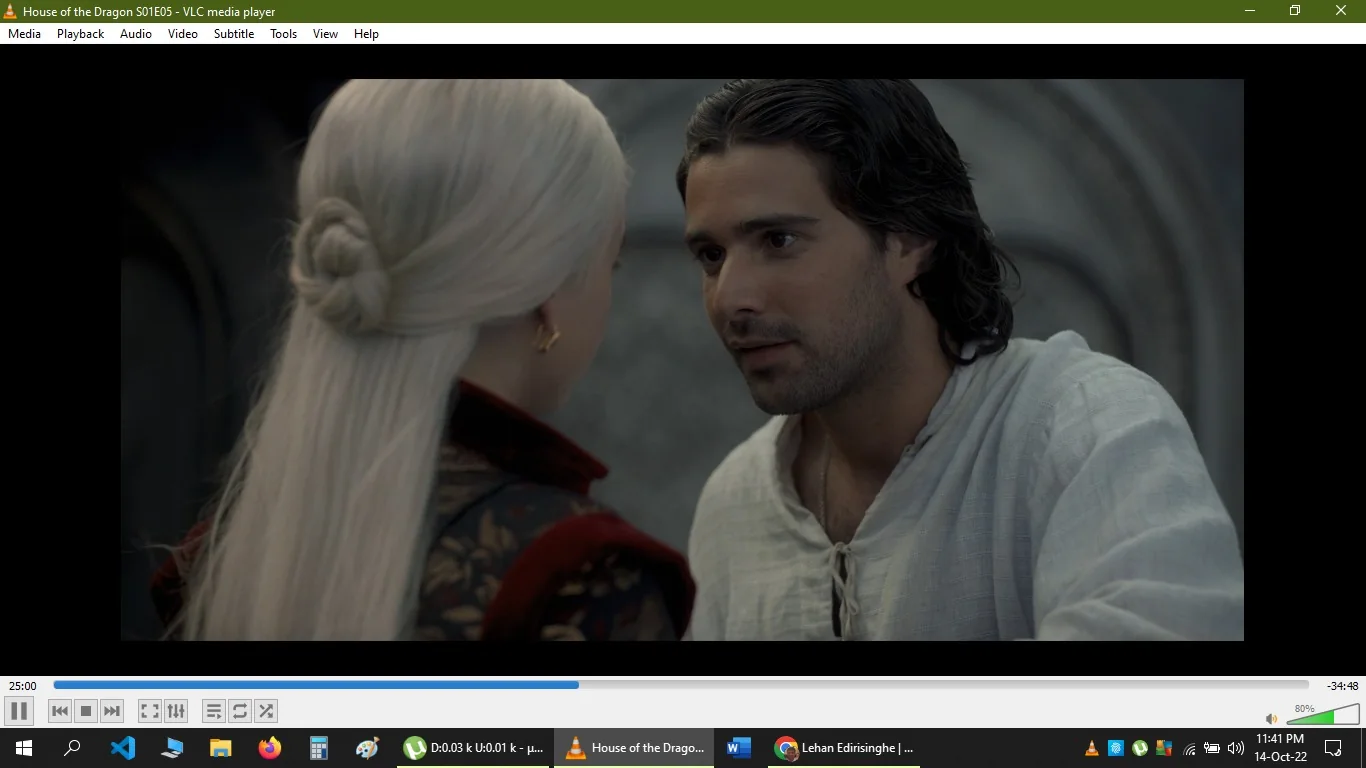Open the Media menu
The width and height of the screenshot is (1366, 768).
point(25,34)
